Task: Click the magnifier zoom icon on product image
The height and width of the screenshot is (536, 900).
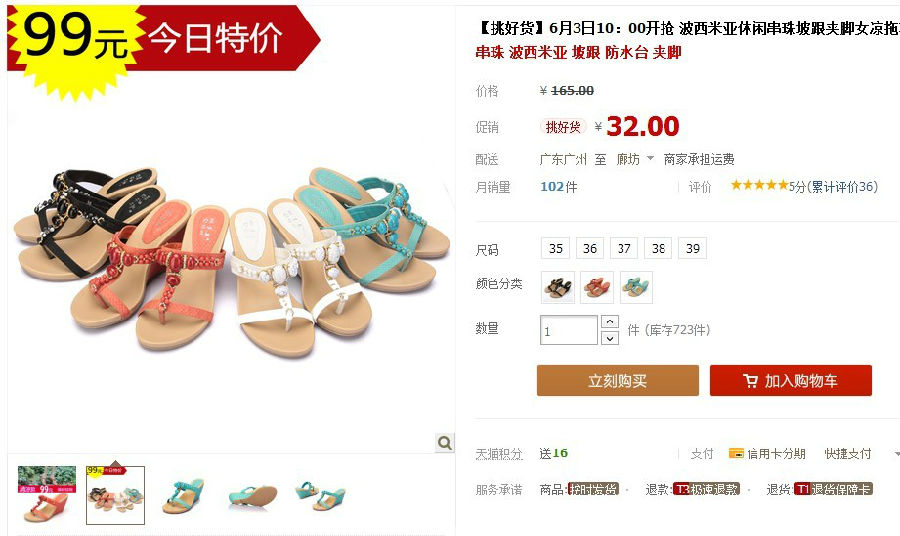Action: click(444, 442)
